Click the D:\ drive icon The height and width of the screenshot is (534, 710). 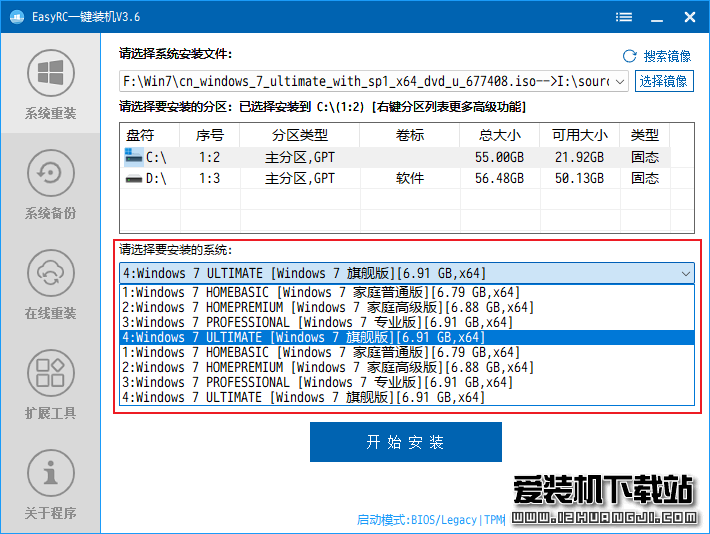tap(134, 178)
